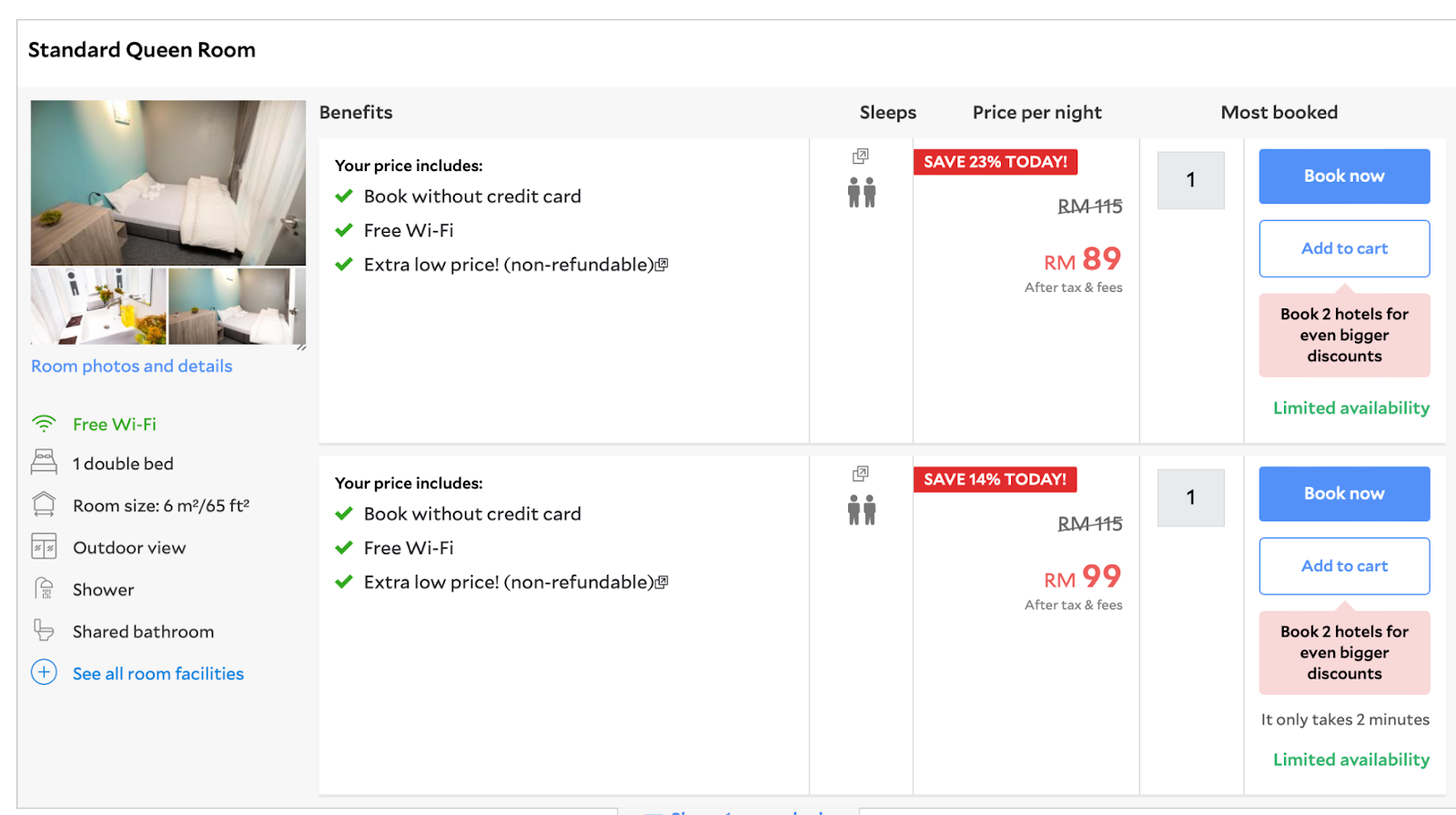Click the double bed icon
Screen dimensions: 1456x815
click(44, 463)
